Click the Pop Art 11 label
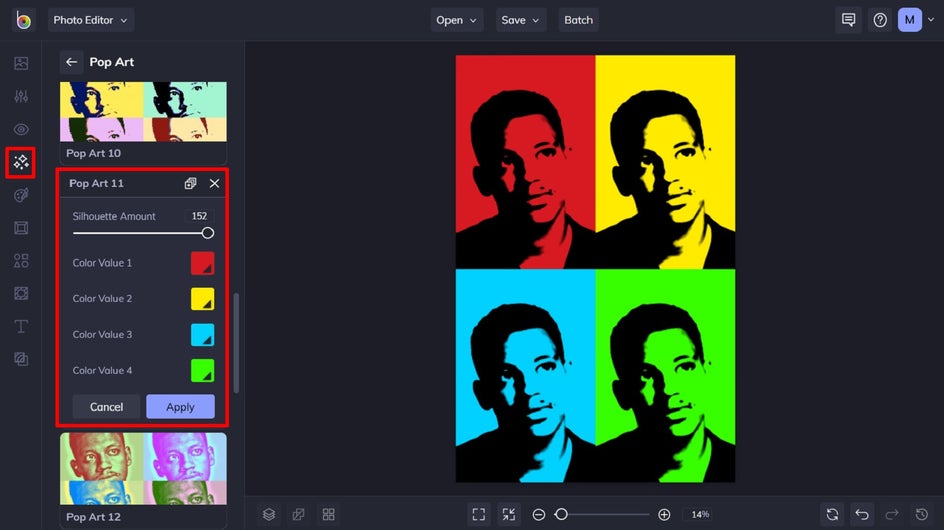Viewport: 944px width, 530px height. click(96, 184)
